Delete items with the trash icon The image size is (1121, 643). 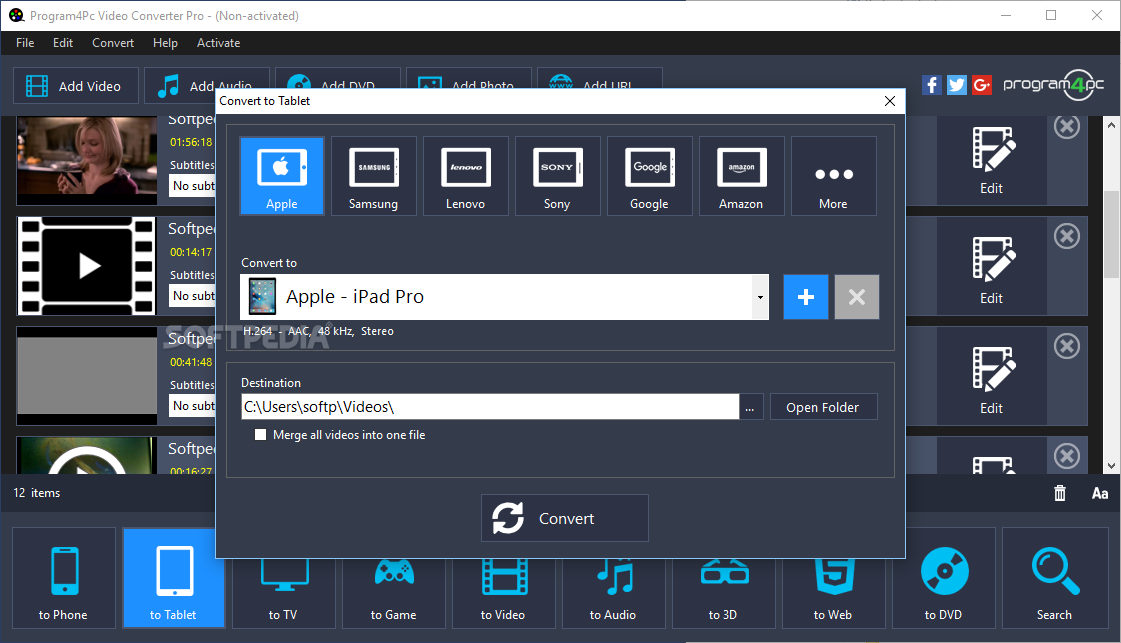1060,493
